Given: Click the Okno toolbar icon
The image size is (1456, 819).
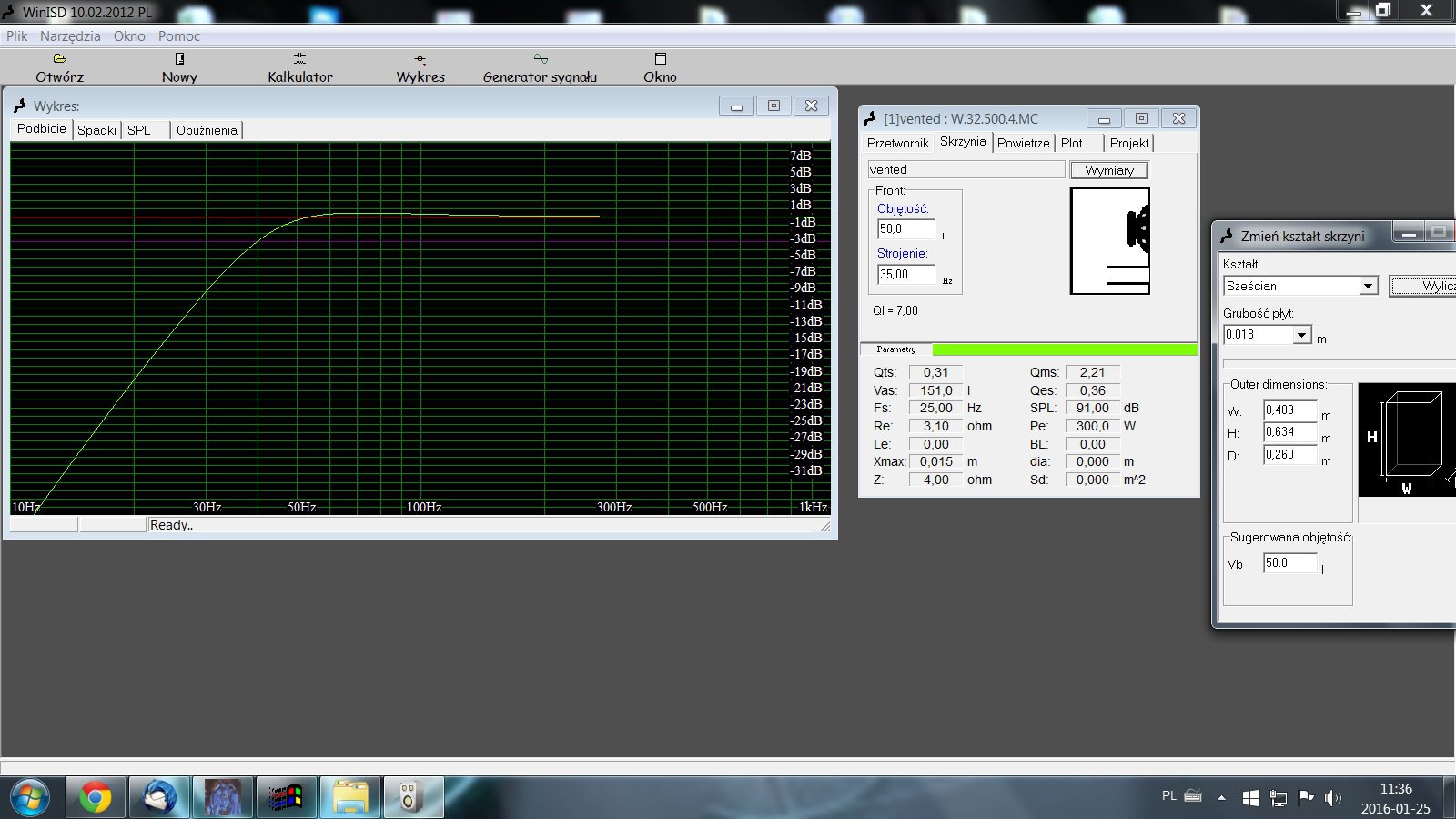Looking at the screenshot, I should tap(660, 59).
